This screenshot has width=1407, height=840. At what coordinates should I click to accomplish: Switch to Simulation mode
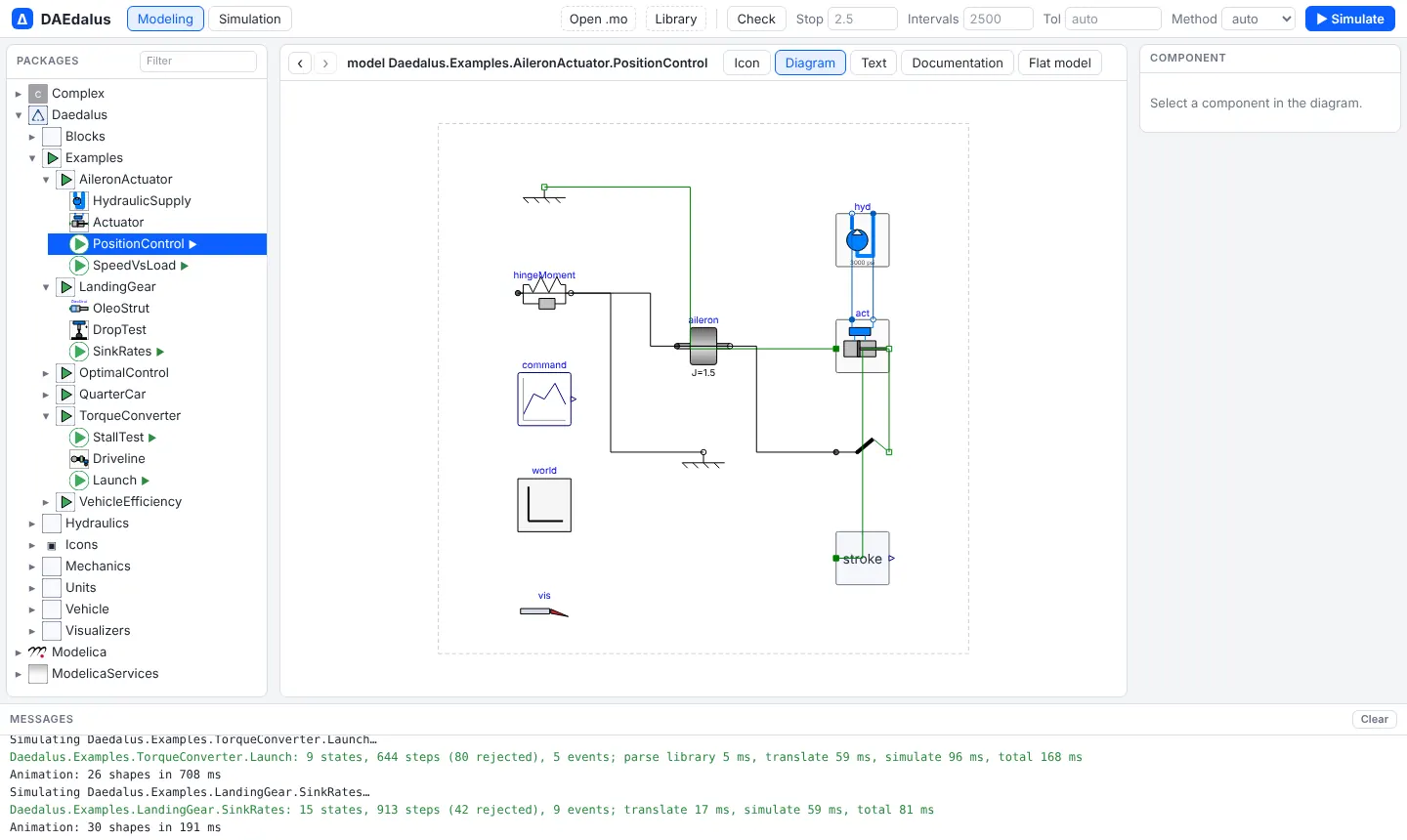pos(250,19)
